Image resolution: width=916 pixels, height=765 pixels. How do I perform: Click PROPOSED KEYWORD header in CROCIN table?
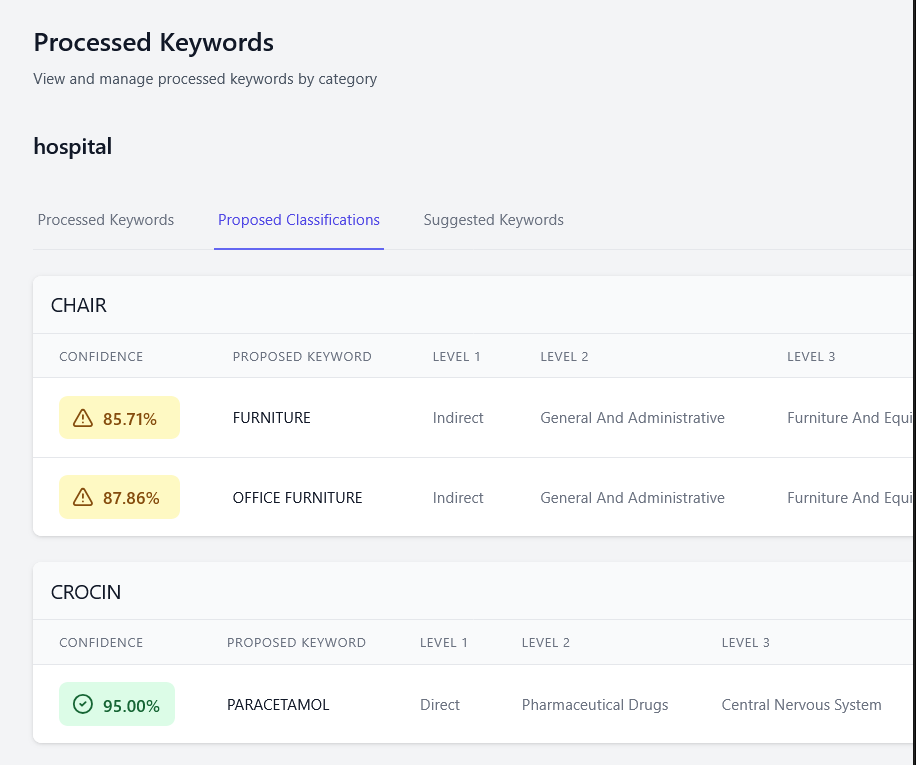point(296,643)
